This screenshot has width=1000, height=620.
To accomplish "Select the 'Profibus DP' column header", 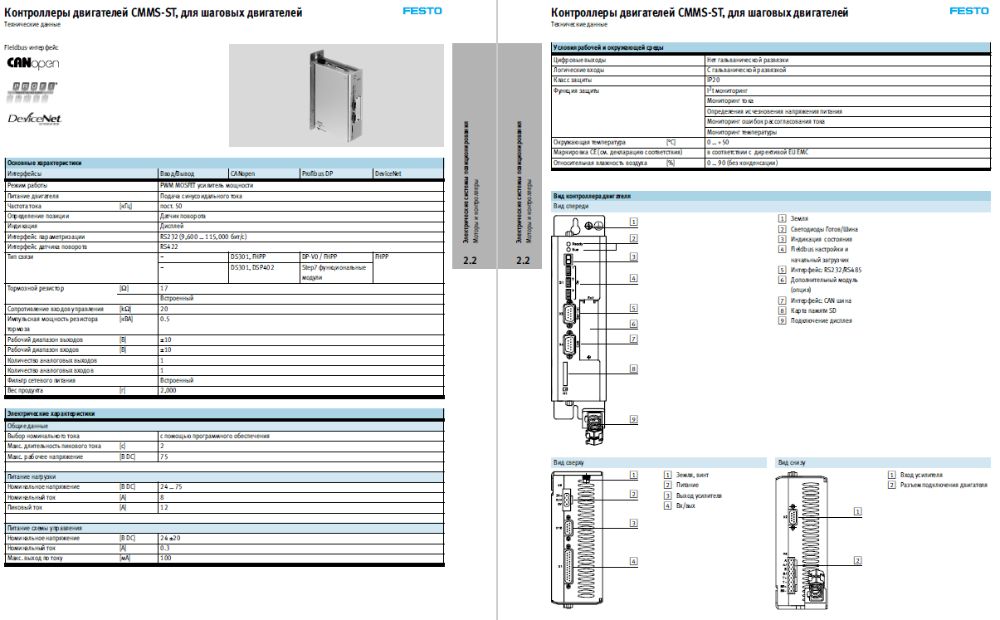I will pyautogui.click(x=317, y=173).
